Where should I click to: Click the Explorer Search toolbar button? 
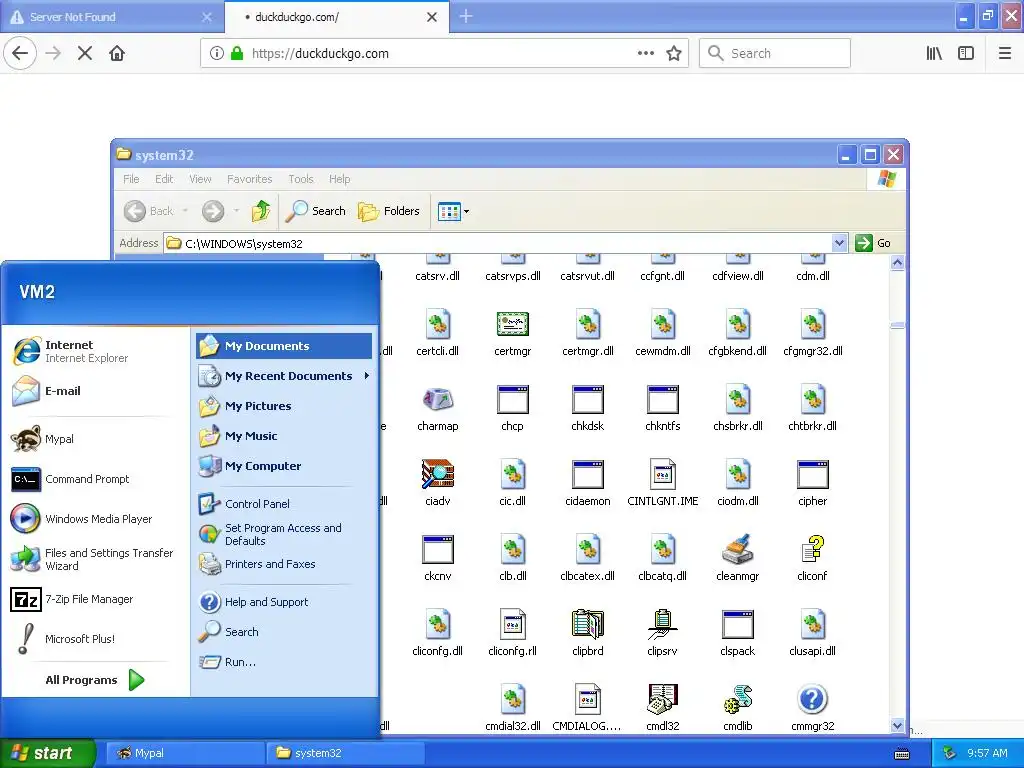point(316,211)
